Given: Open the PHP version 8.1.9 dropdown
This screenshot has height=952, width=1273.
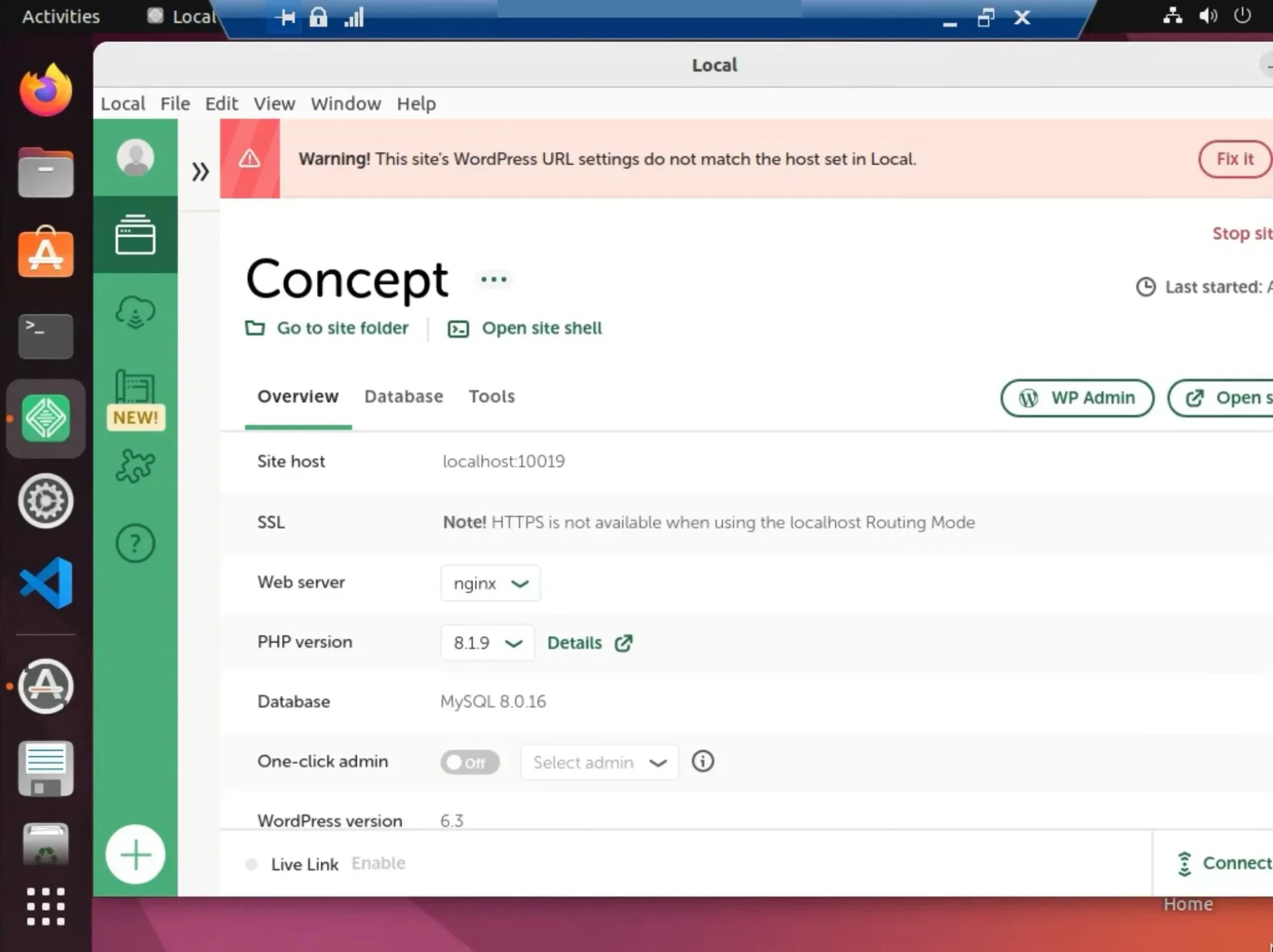Looking at the screenshot, I should point(487,643).
